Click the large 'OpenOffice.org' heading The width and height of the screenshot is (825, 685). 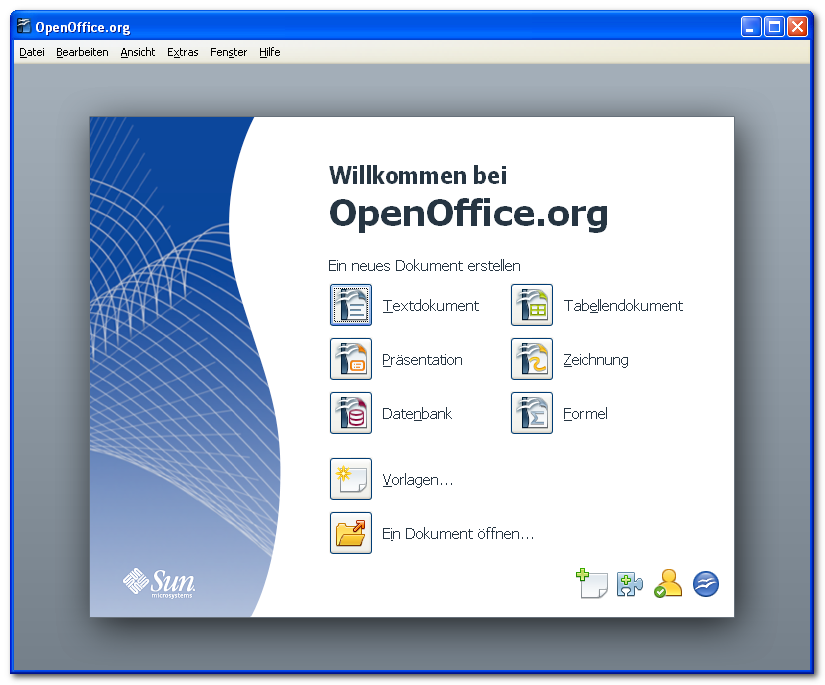click(468, 214)
